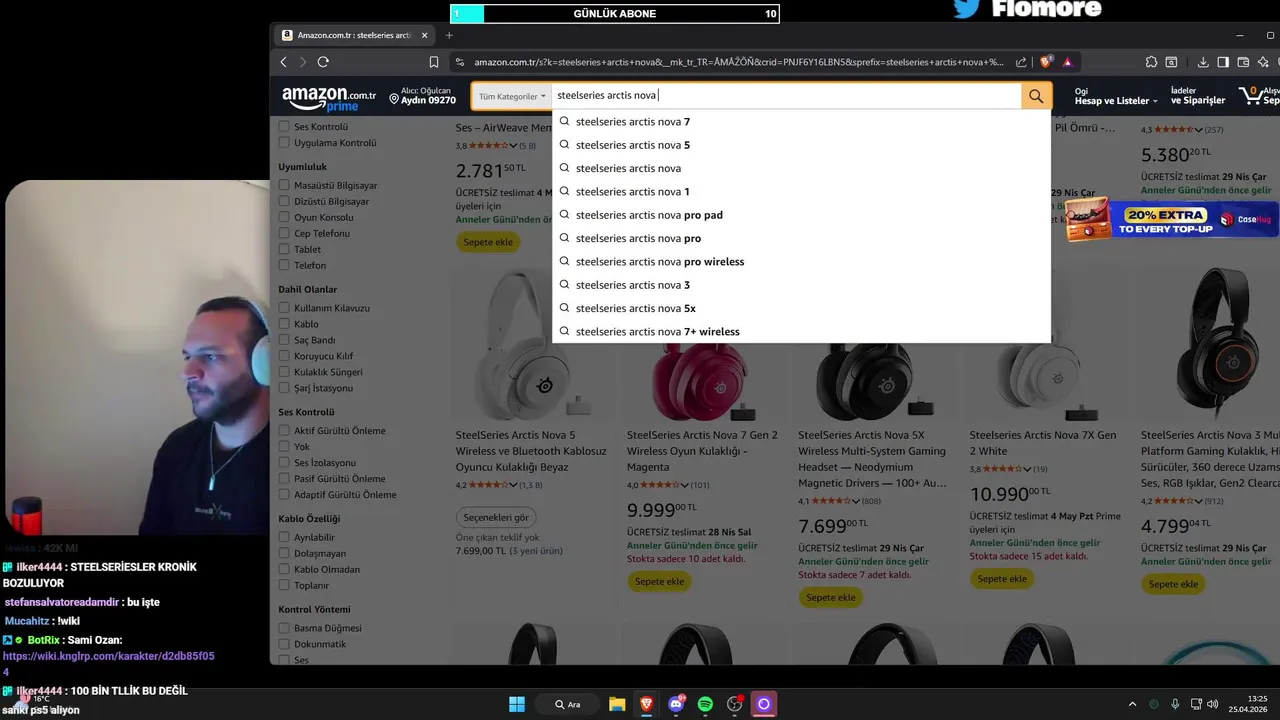This screenshot has height=720, width=1280.
Task: Check Kablo Olmadan filter
Action: [284, 569]
